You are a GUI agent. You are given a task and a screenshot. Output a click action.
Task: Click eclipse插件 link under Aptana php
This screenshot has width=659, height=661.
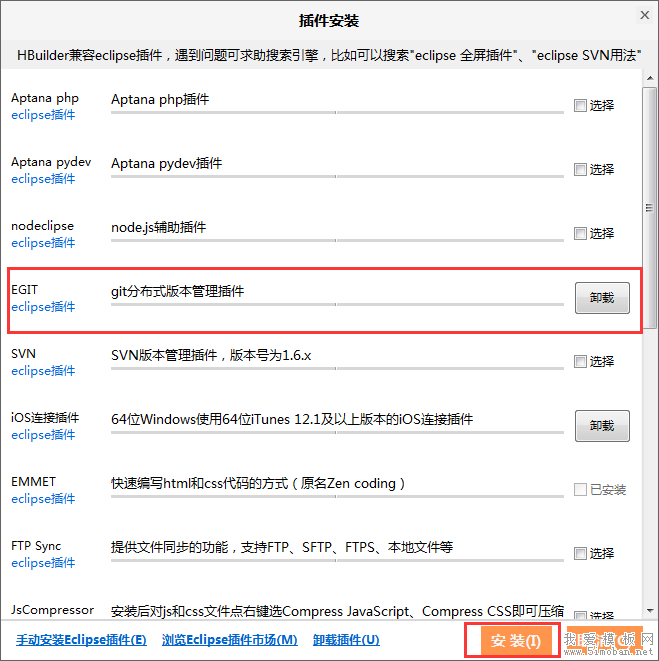coord(43,115)
